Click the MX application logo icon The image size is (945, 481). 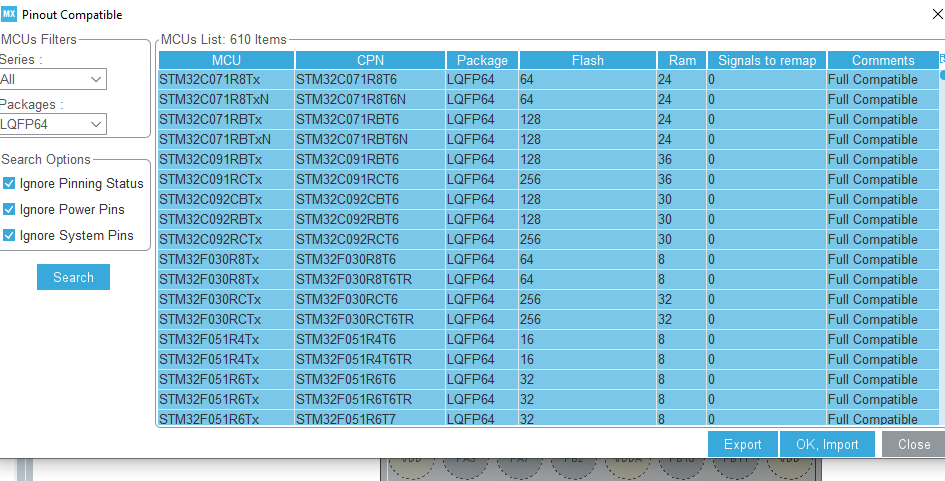(x=8, y=14)
